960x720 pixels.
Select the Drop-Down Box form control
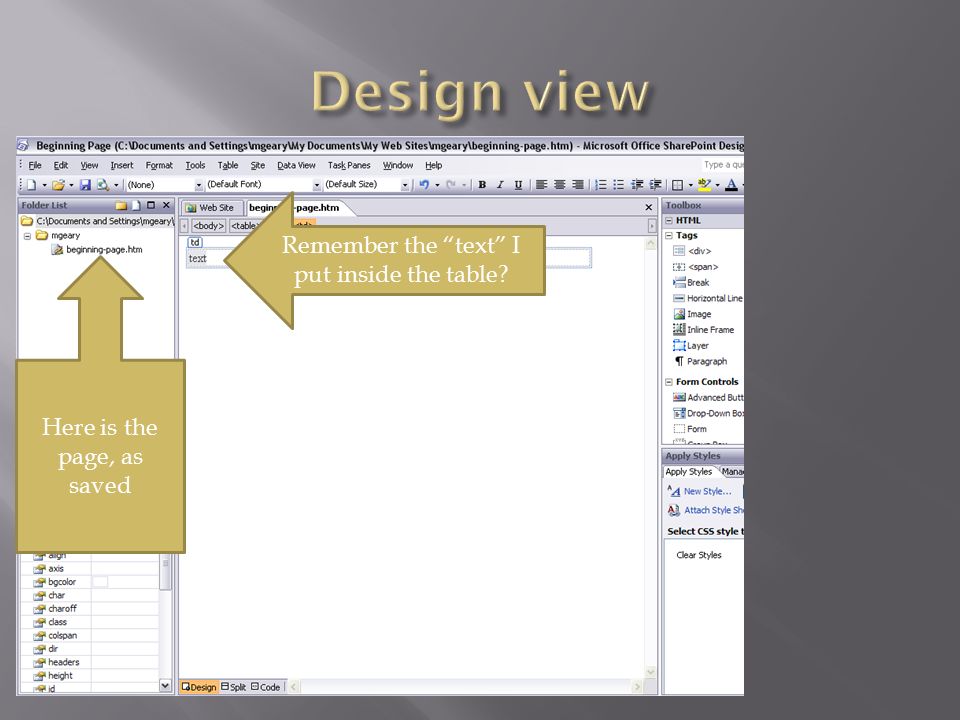tap(708, 413)
